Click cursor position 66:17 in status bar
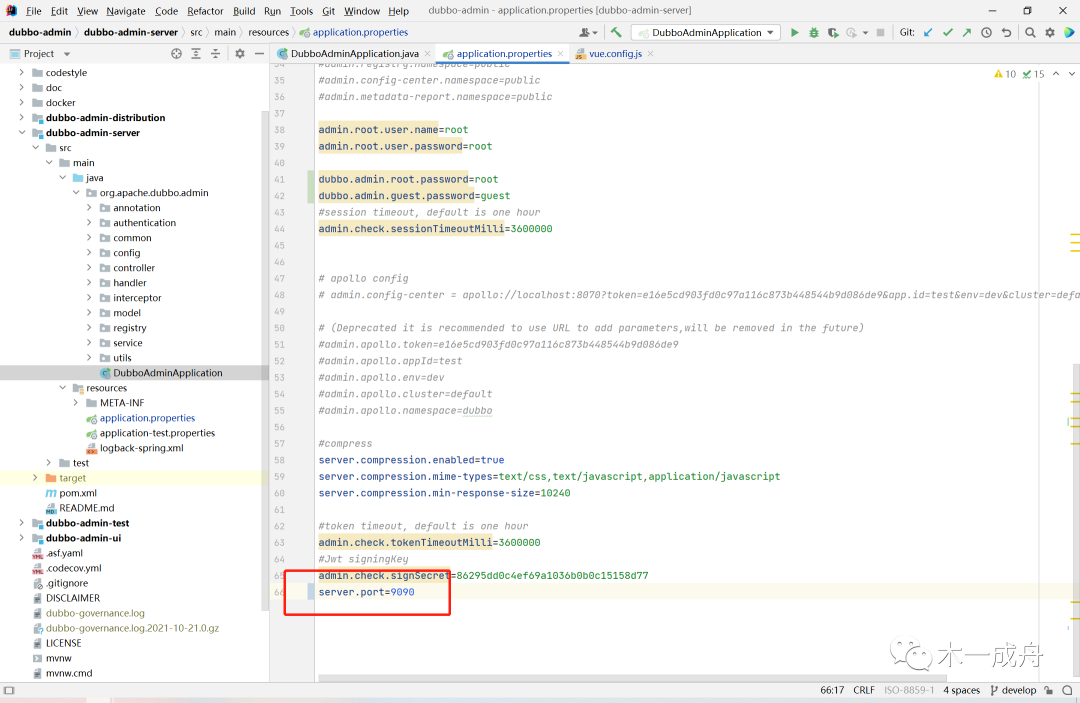 click(832, 690)
